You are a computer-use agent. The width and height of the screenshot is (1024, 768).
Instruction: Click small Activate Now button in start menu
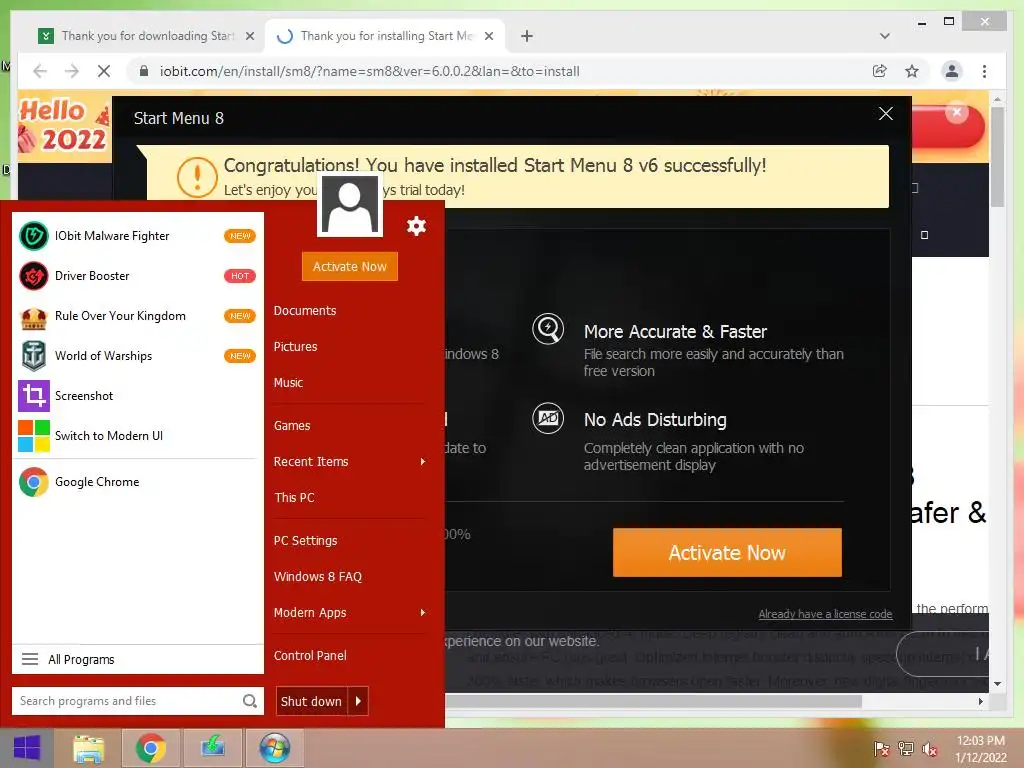point(349,266)
